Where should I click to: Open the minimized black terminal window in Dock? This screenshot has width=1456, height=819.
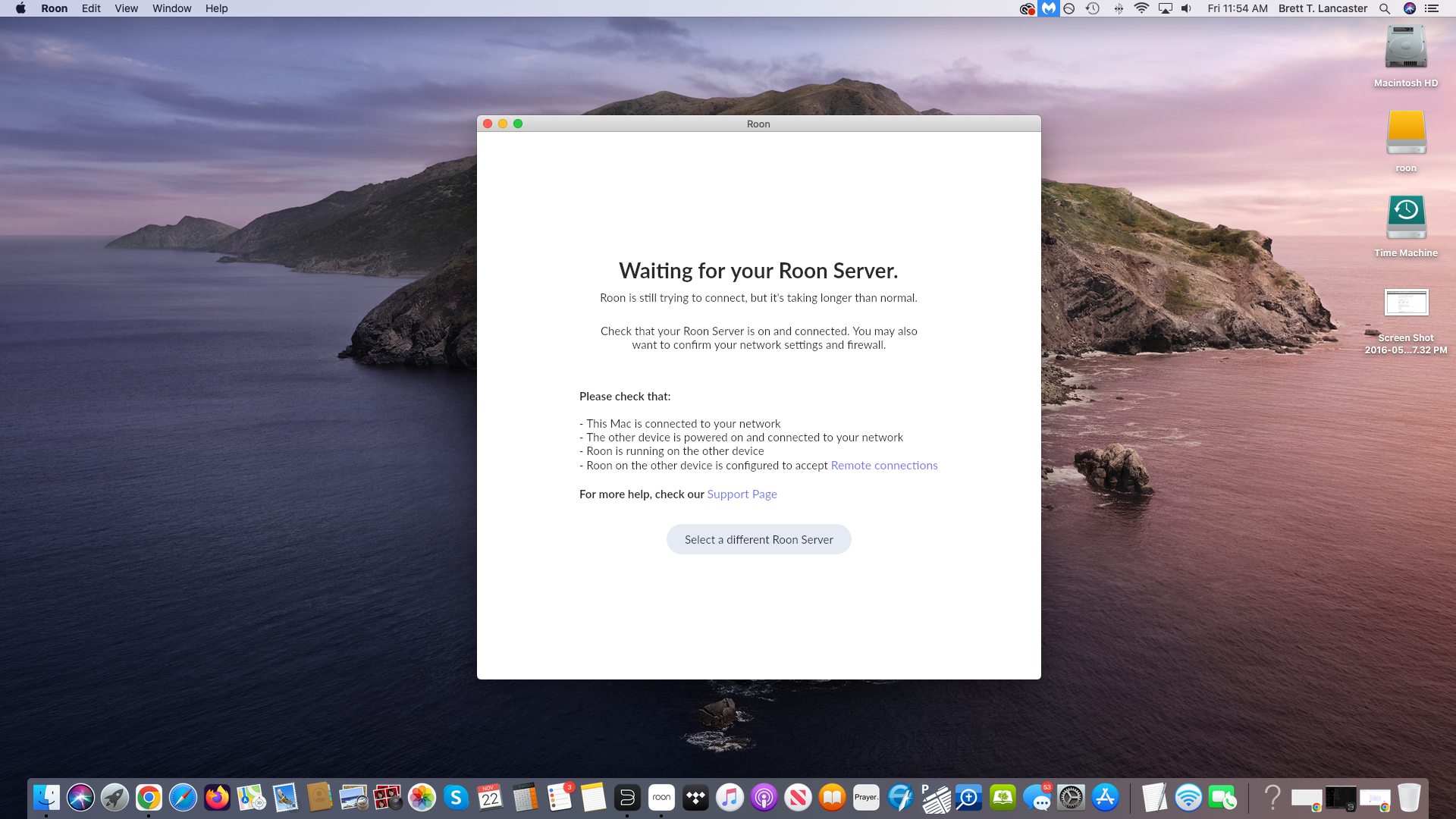click(1341, 797)
